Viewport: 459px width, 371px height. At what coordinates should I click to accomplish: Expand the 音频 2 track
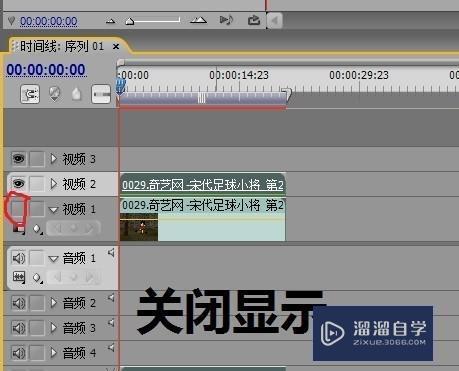click(x=53, y=303)
